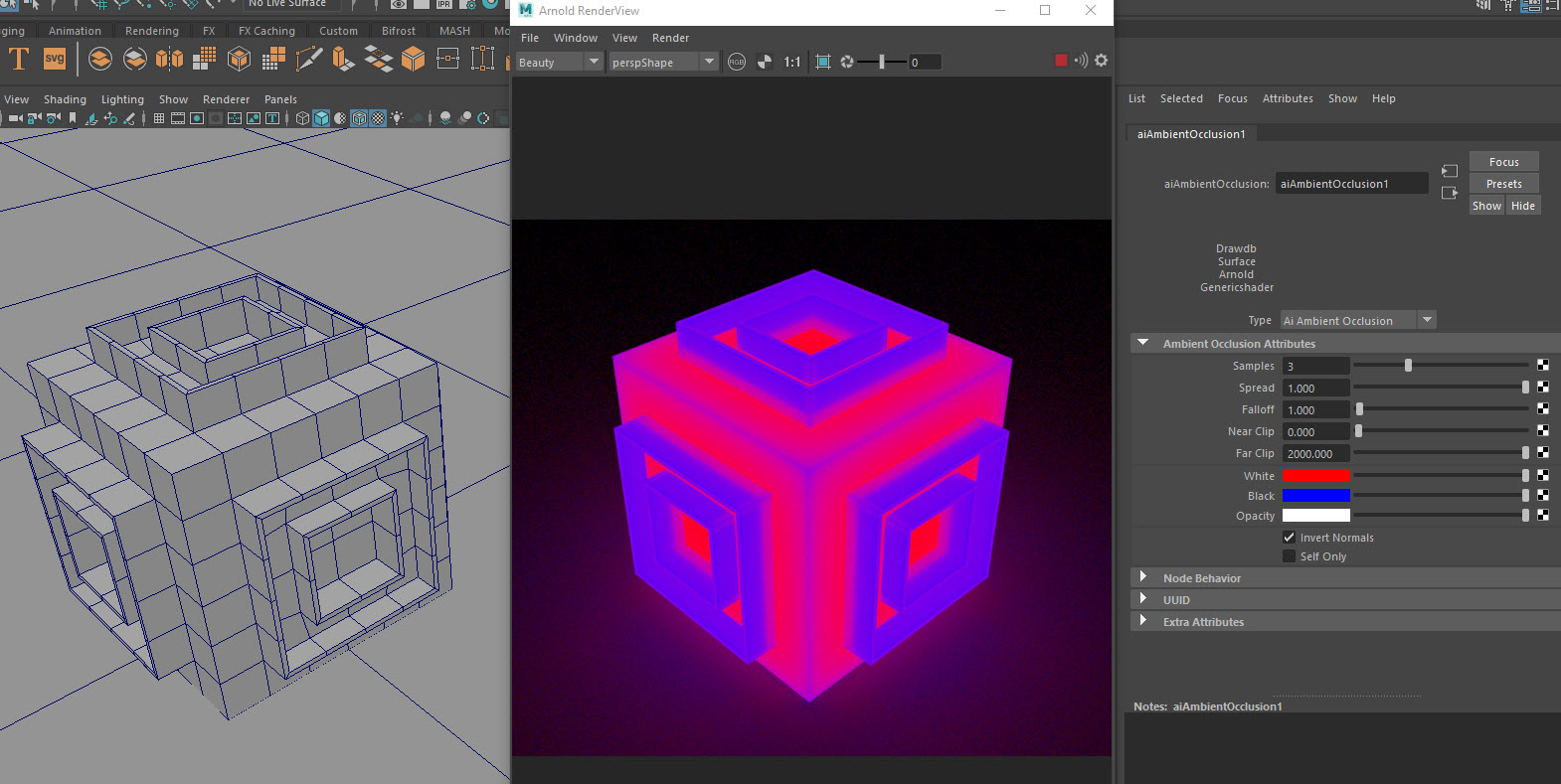This screenshot has width=1561, height=784.
Task: Open the Beauty AOV dropdown
Action: point(559,62)
